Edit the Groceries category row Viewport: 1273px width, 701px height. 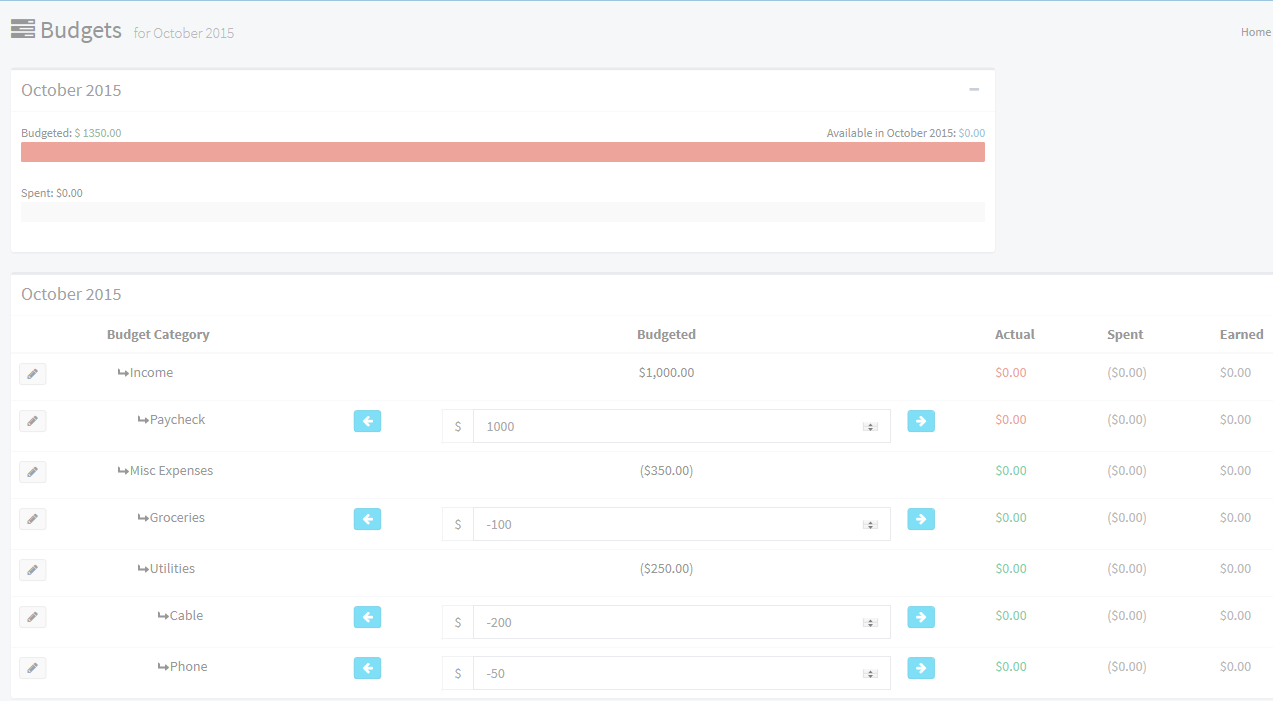click(x=32, y=519)
